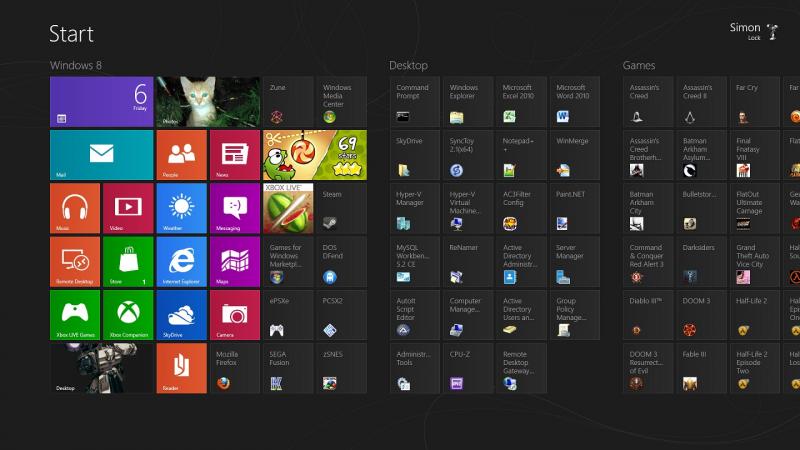Image resolution: width=800 pixels, height=450 pixels.
Task: Open the SkyDrive desktop tile in the Desktop group
Action: pos(415,155)
